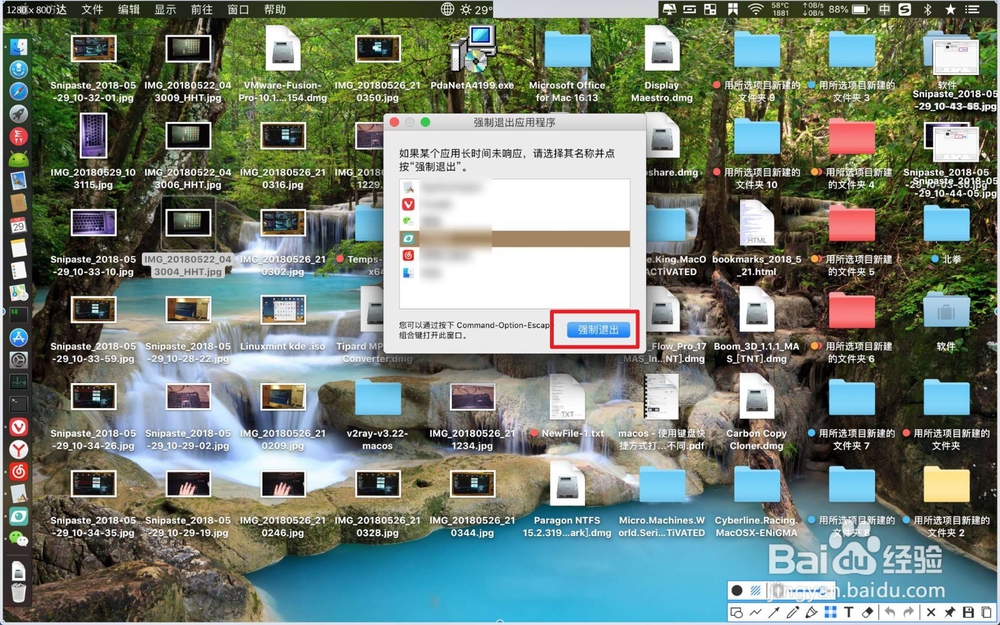Cancel snip with the X icon
This screenshot has width=1000, height=625.
point(930,612)
